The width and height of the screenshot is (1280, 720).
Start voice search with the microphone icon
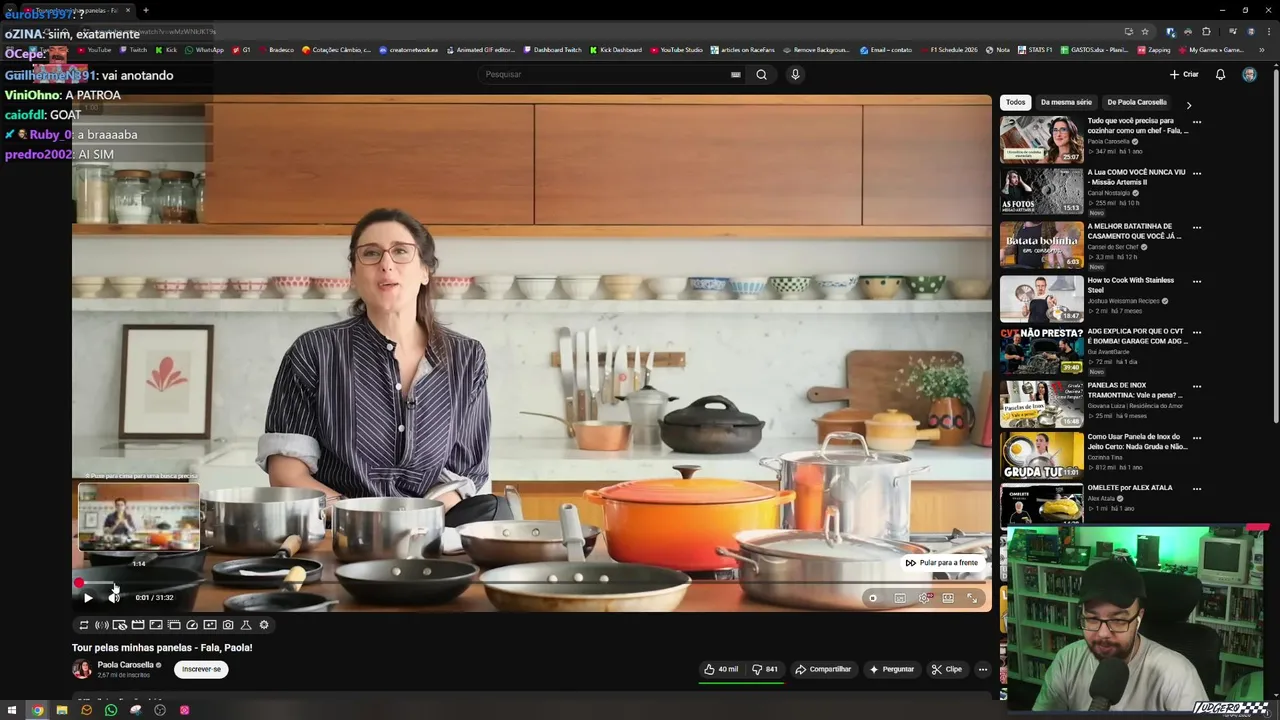795,74
